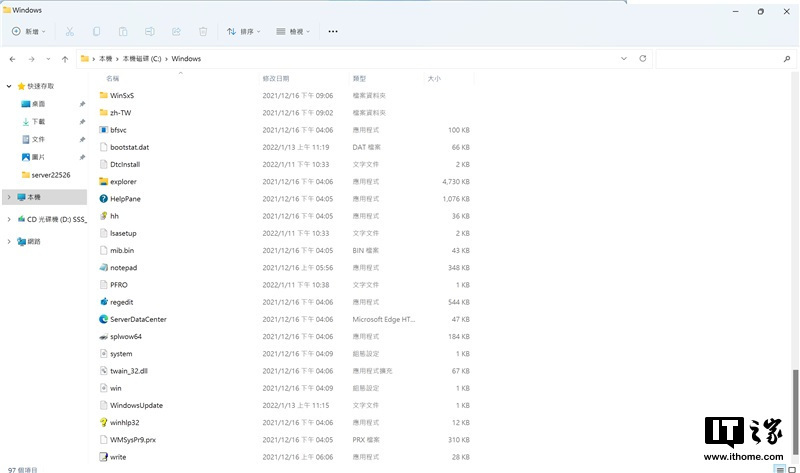Collapse the 快速存取 section
This screenshot has width=800, height=473.
[9, 86]
